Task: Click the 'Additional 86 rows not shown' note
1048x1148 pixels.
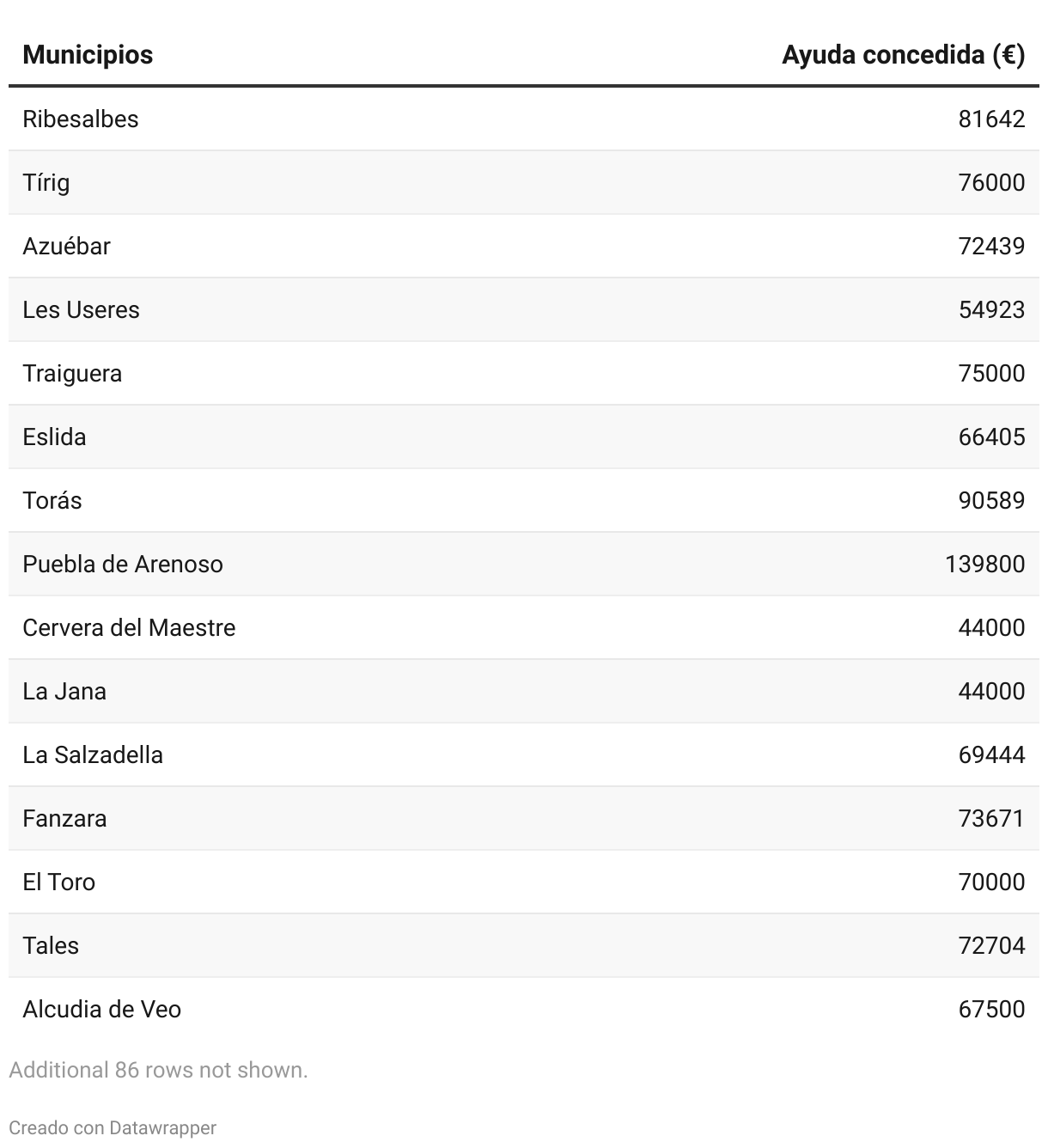Action: [x=158, y=1070]
